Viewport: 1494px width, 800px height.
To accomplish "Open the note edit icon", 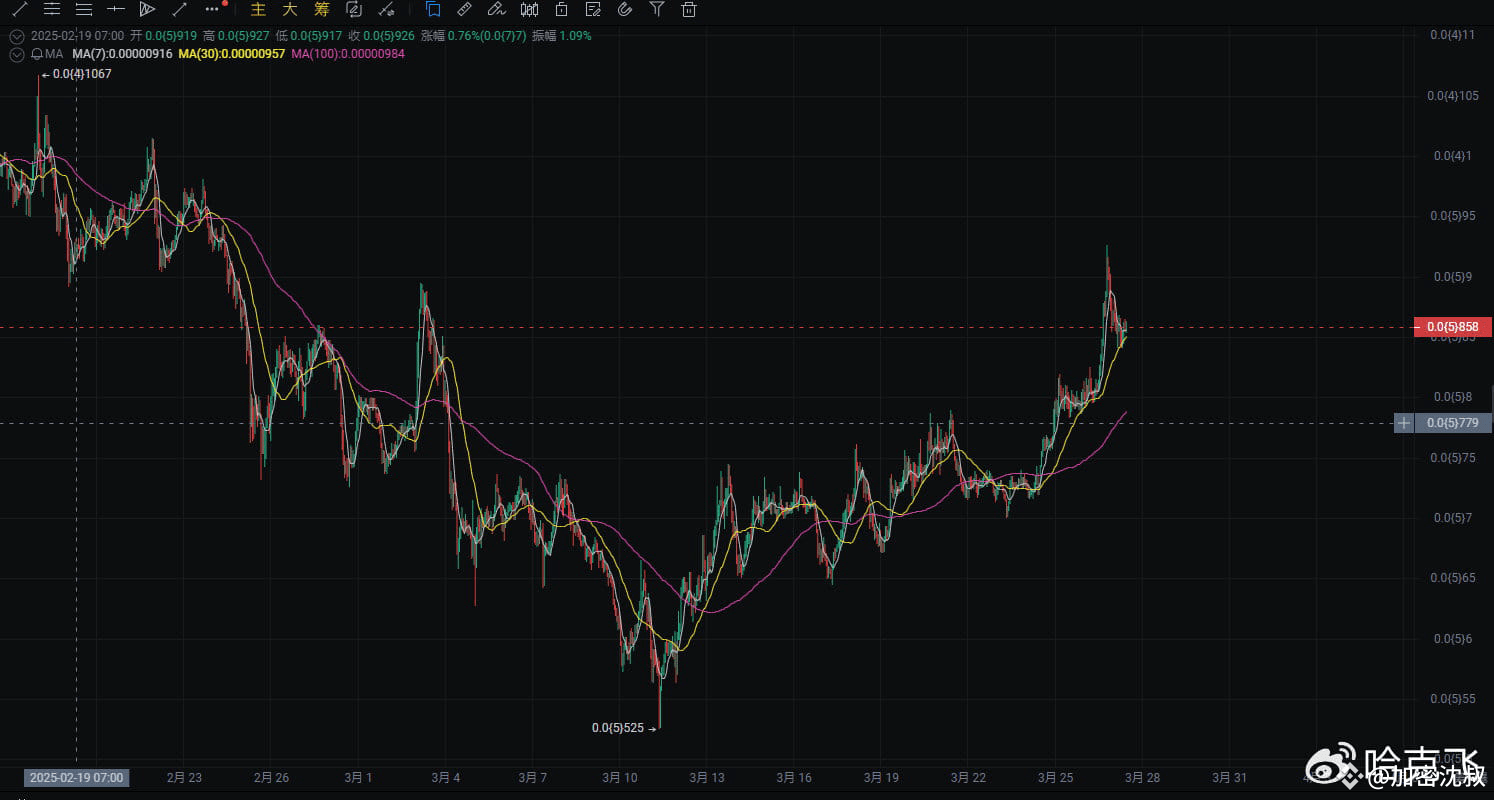I will 593,9.
